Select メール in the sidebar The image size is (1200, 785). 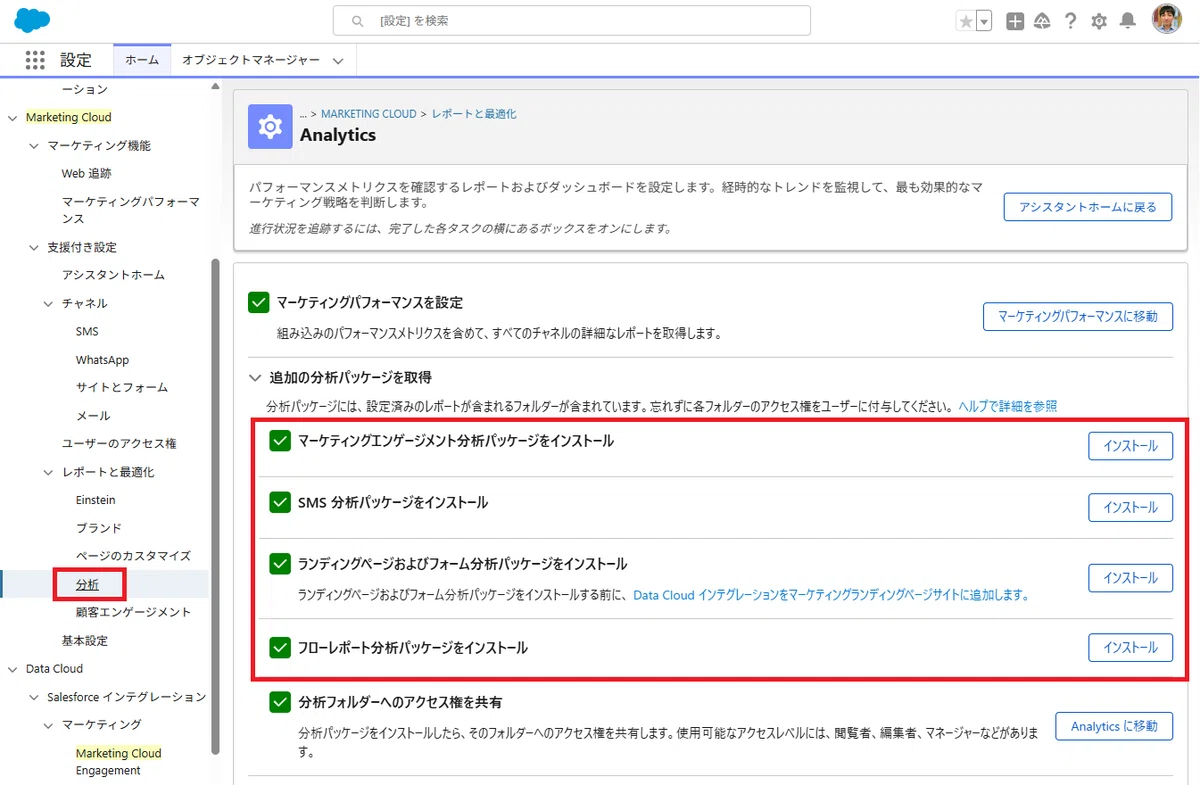[x=93, y=416]
